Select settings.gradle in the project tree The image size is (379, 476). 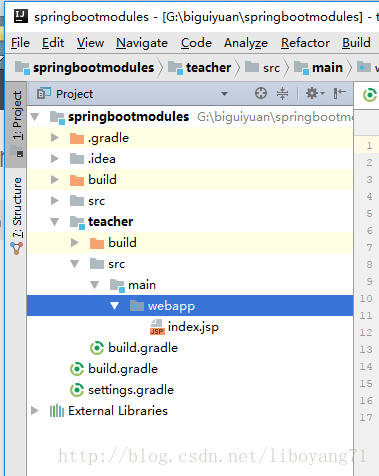click(131, 390)
